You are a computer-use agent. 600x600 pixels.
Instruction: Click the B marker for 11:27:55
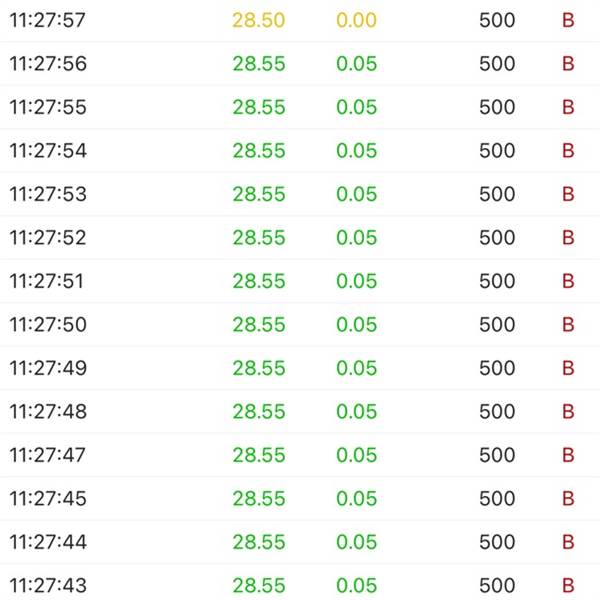coord(568,107)
